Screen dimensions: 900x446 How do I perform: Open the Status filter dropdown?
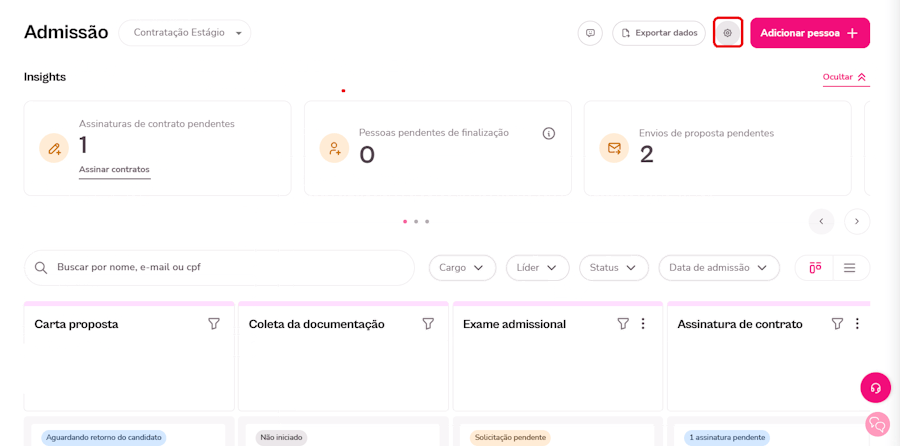point(614,267)
